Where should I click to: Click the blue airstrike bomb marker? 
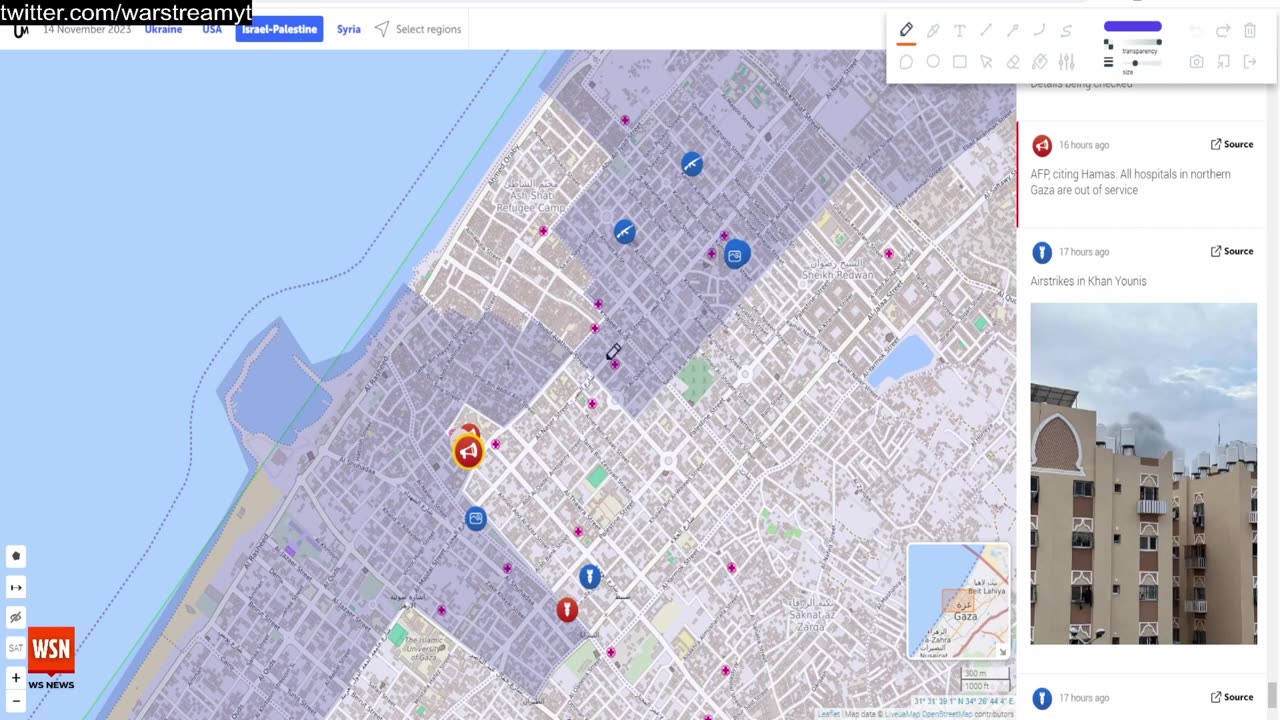tap(590, 576)
